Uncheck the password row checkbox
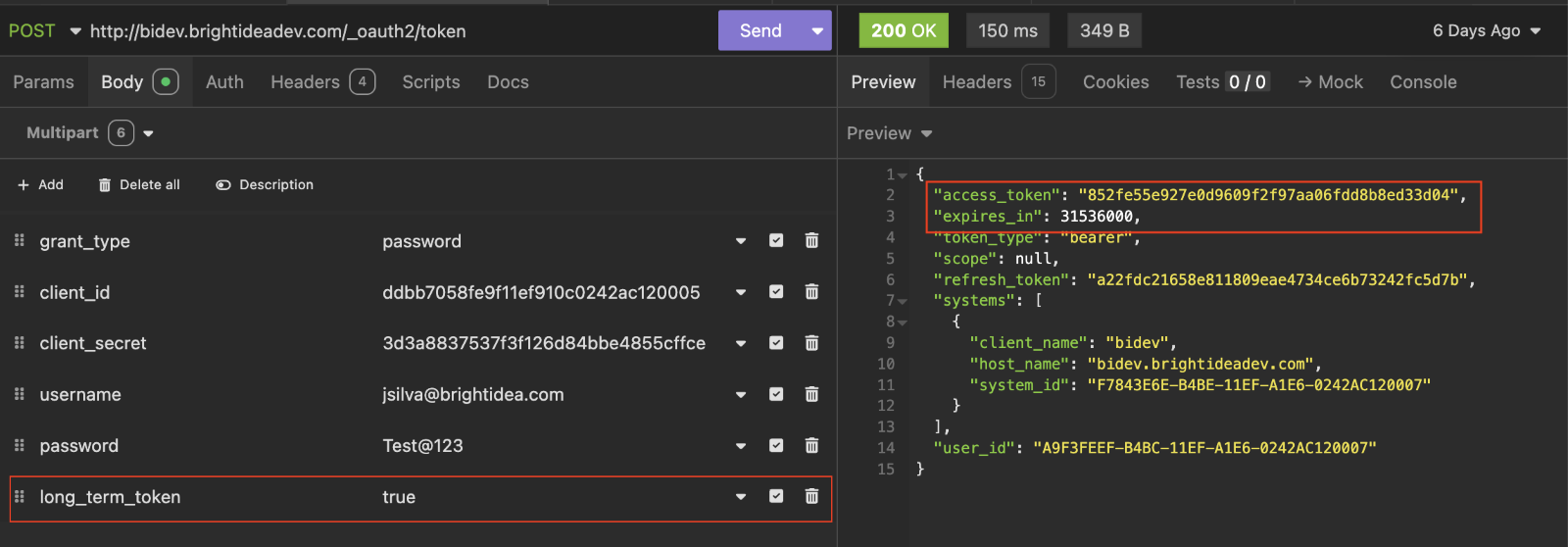 [776, 445]
